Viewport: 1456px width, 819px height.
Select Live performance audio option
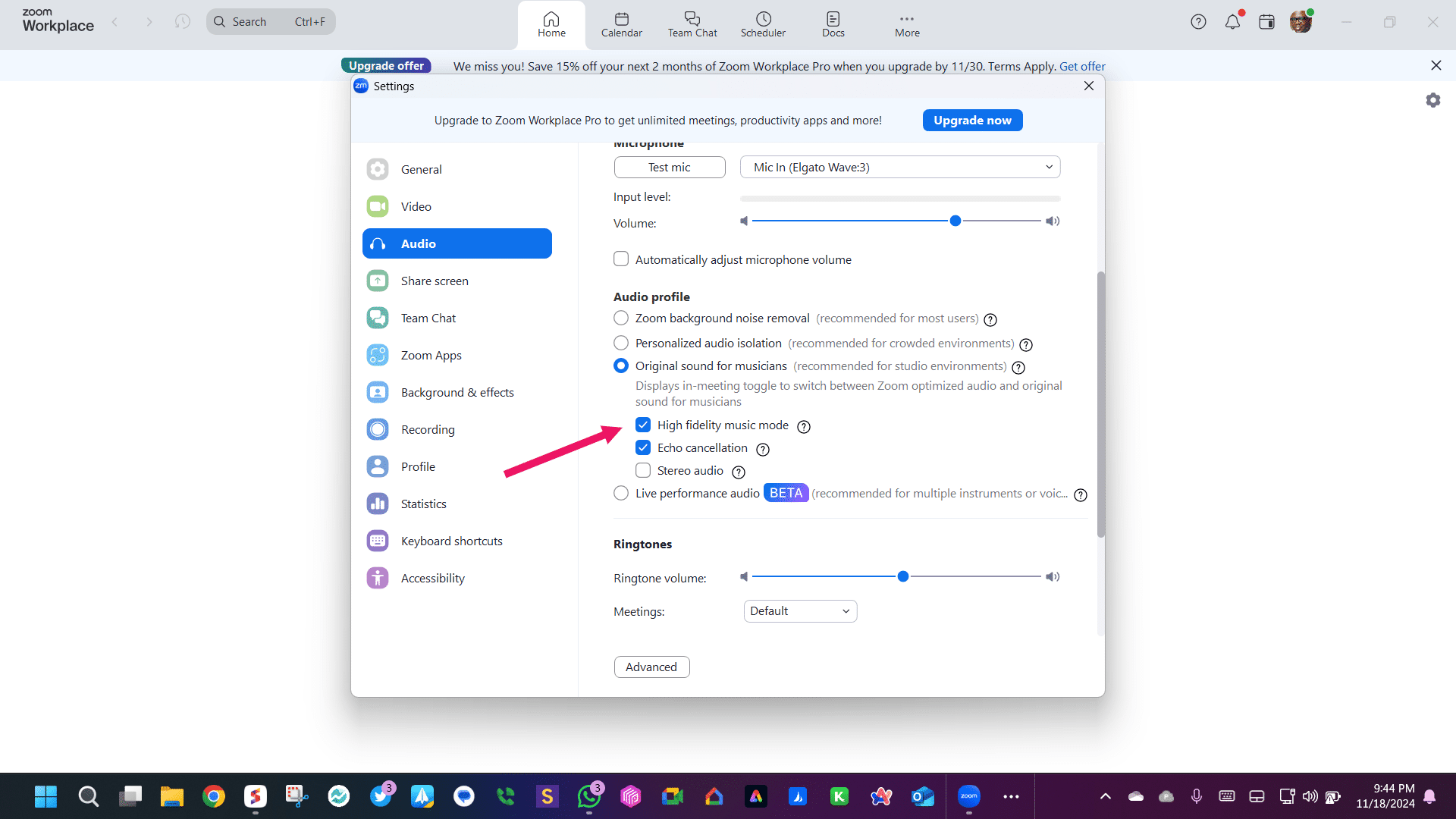click(621, 493)
